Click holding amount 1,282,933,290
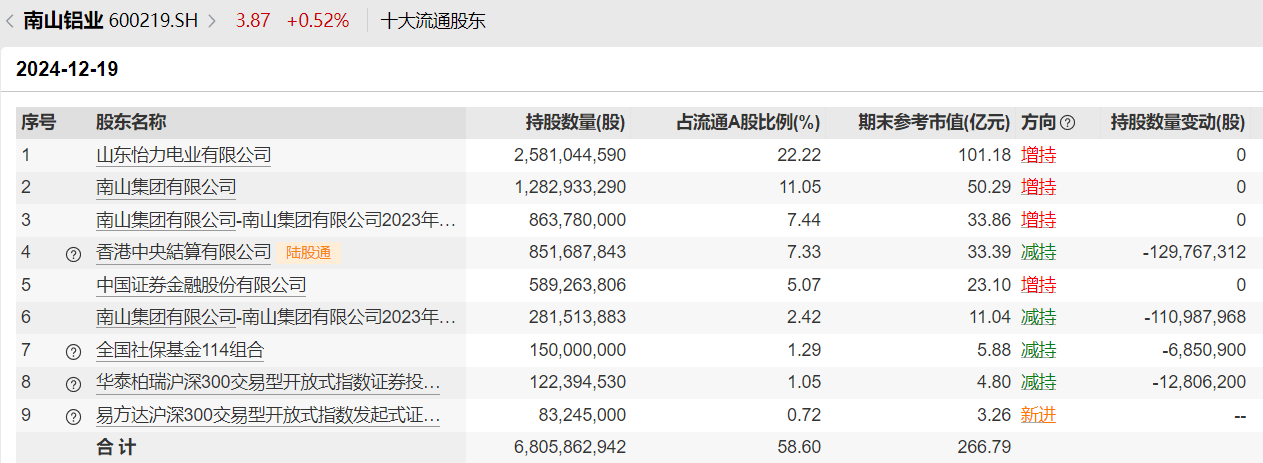 pyautogui.click(x=570, y=187)
